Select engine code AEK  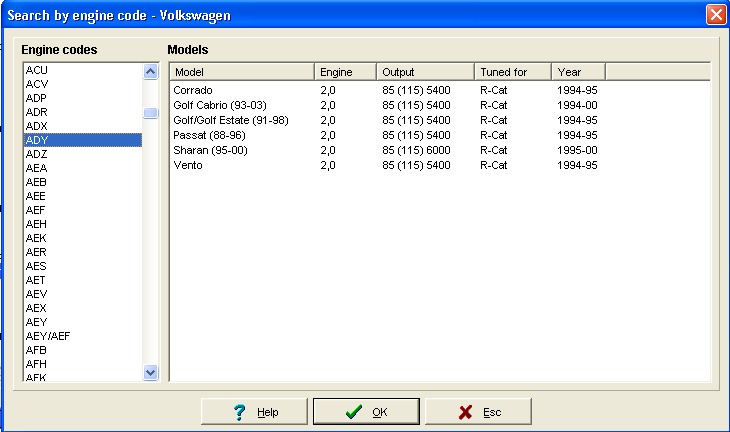pyautogui.click(x=83, y=238)
